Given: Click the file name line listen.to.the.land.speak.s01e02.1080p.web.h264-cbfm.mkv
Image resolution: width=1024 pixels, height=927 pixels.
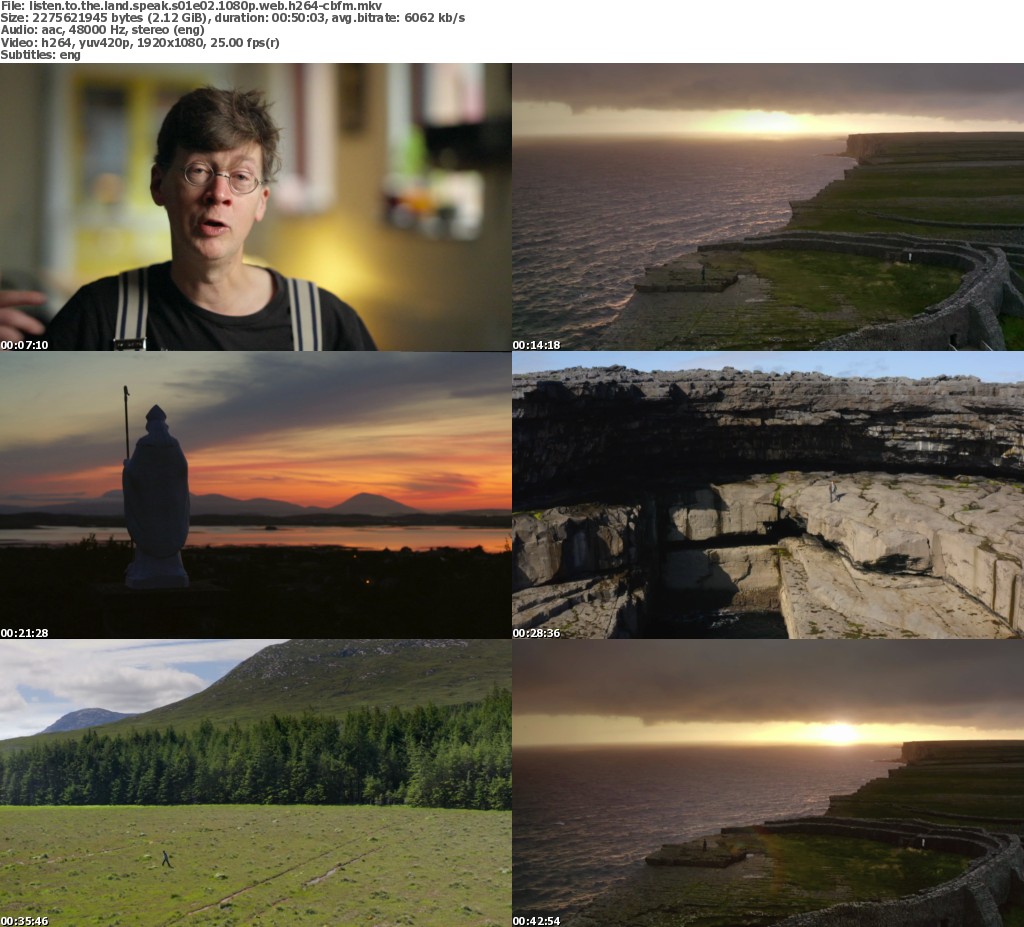Looking at the screenshot, I should (191, 6).
